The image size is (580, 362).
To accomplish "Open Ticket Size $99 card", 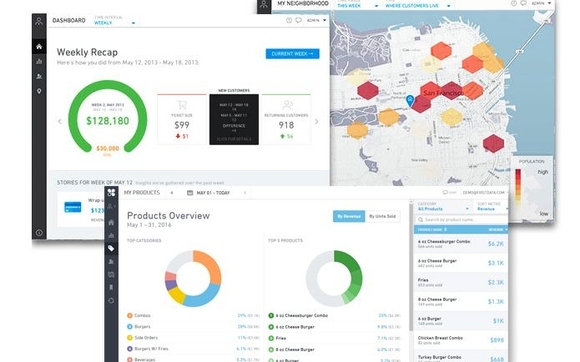I will click(182, 119).
